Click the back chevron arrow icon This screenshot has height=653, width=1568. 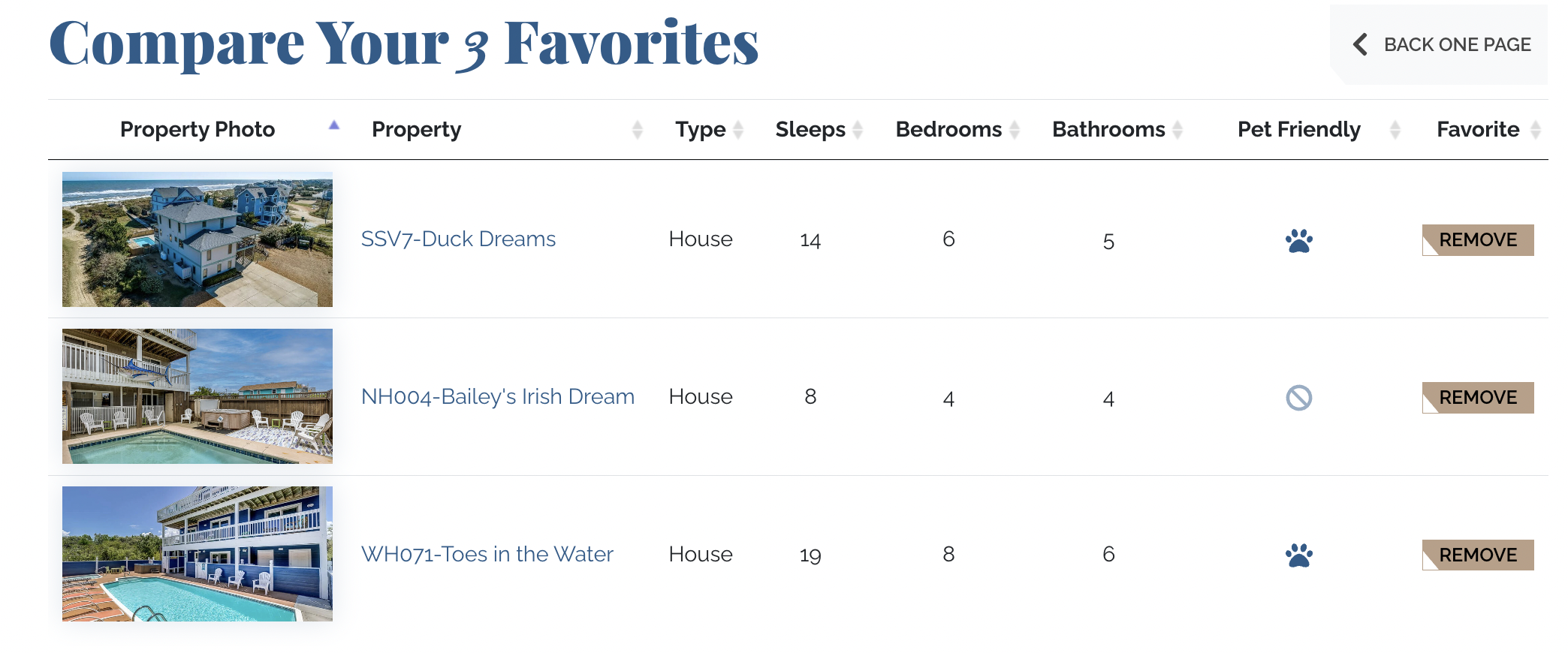pyautogui.click(x=1360, y=44)
